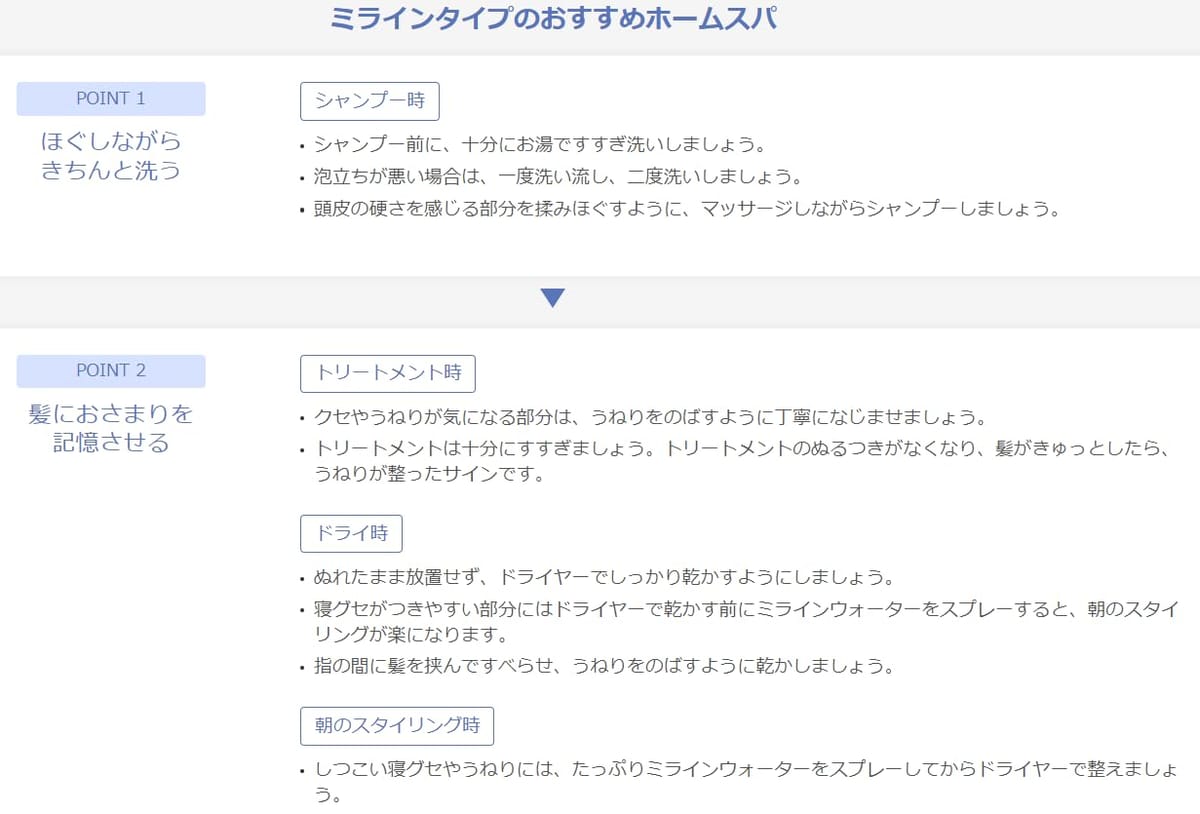Click the シャンプー前に rinse instruction line
Viewport: 1200px width, 814px height.
point(540,144)
